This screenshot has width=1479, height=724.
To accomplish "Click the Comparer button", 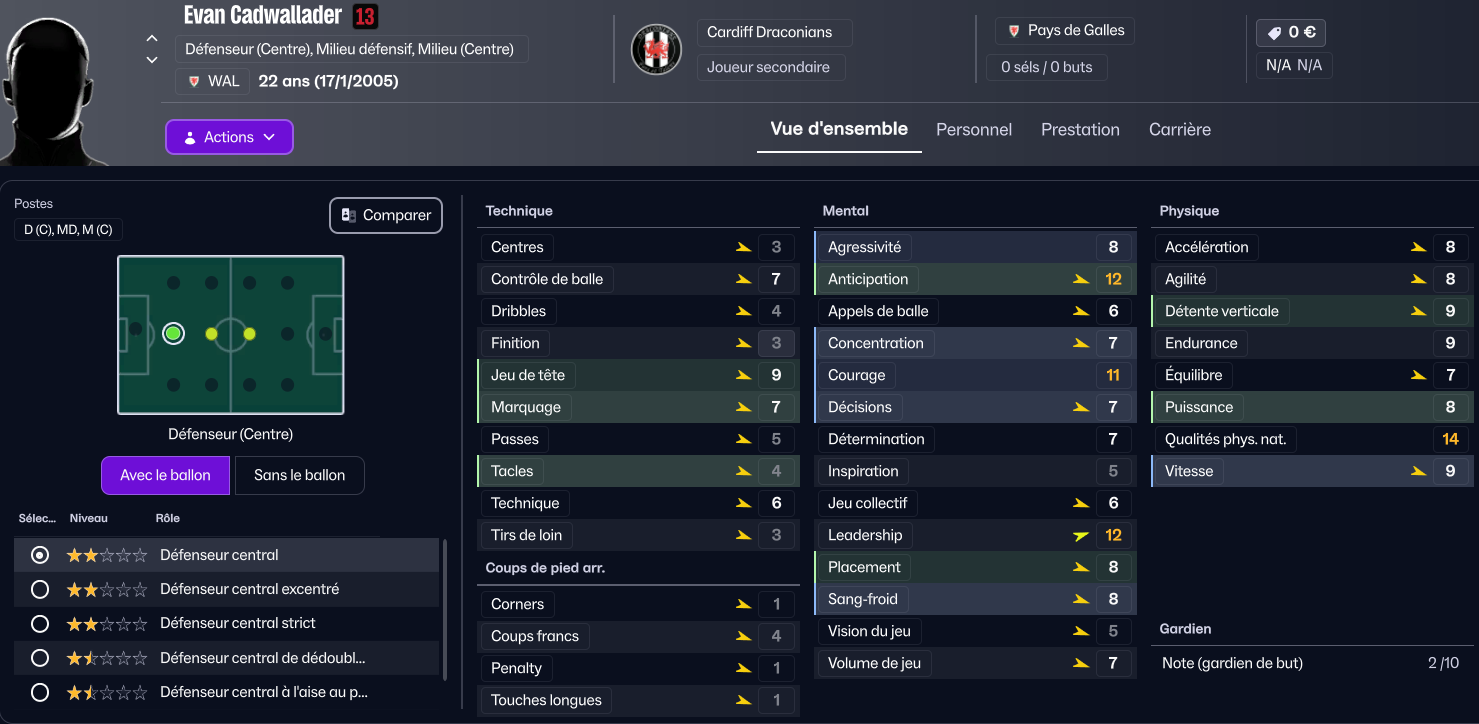I will click(x=386, y=215).
